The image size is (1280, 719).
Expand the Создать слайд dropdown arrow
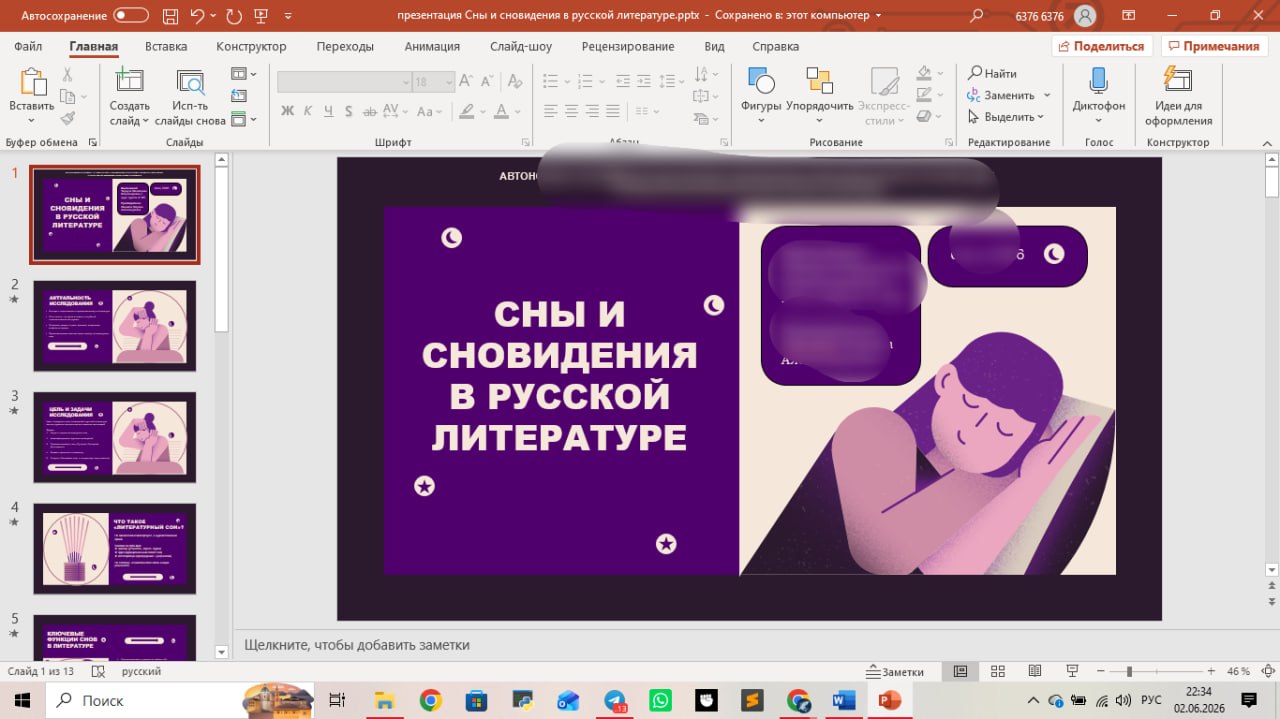[x=145, y=121]
